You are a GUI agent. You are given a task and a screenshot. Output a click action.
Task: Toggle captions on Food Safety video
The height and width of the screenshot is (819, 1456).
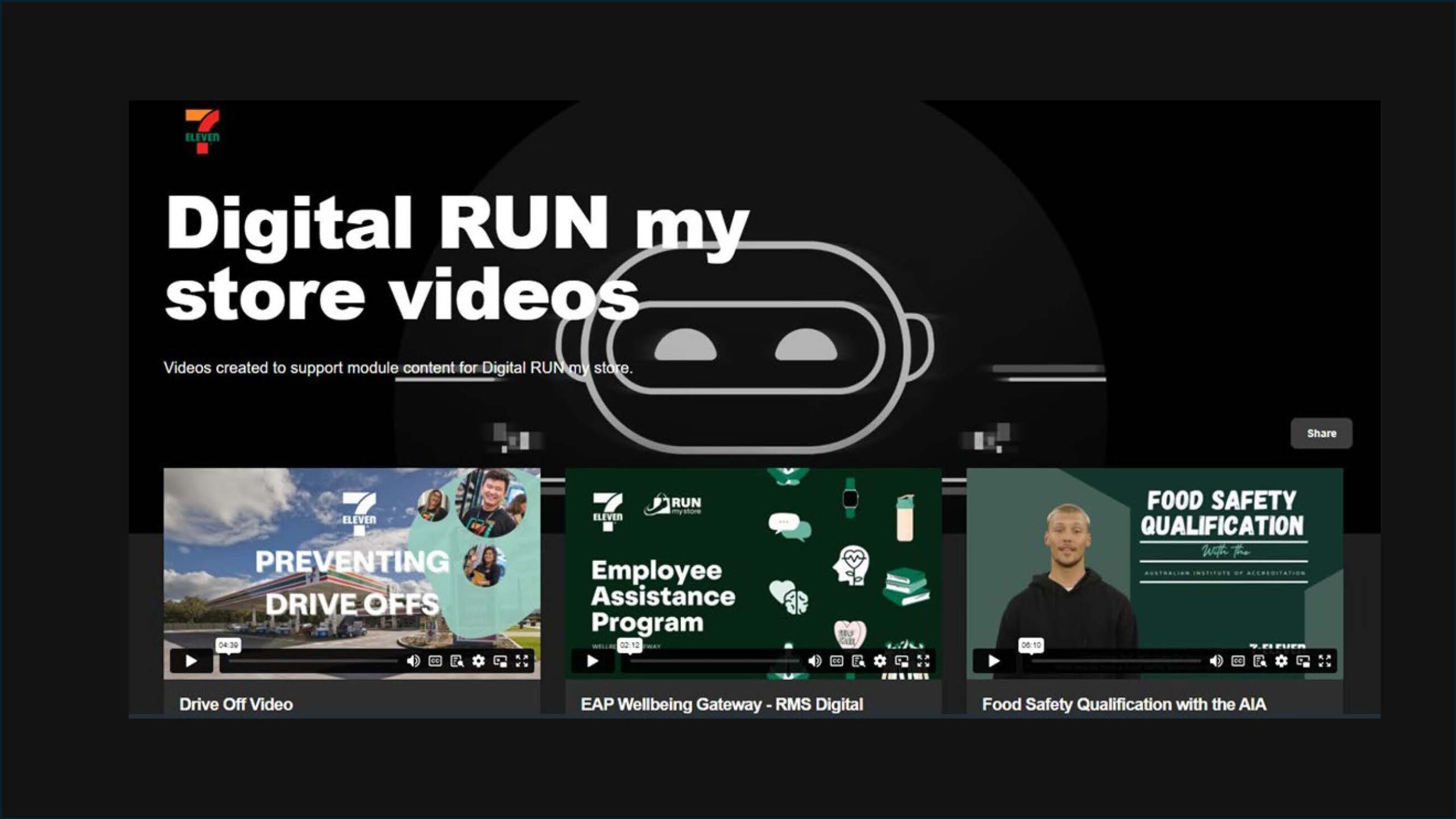click(x=1238, y=661)
